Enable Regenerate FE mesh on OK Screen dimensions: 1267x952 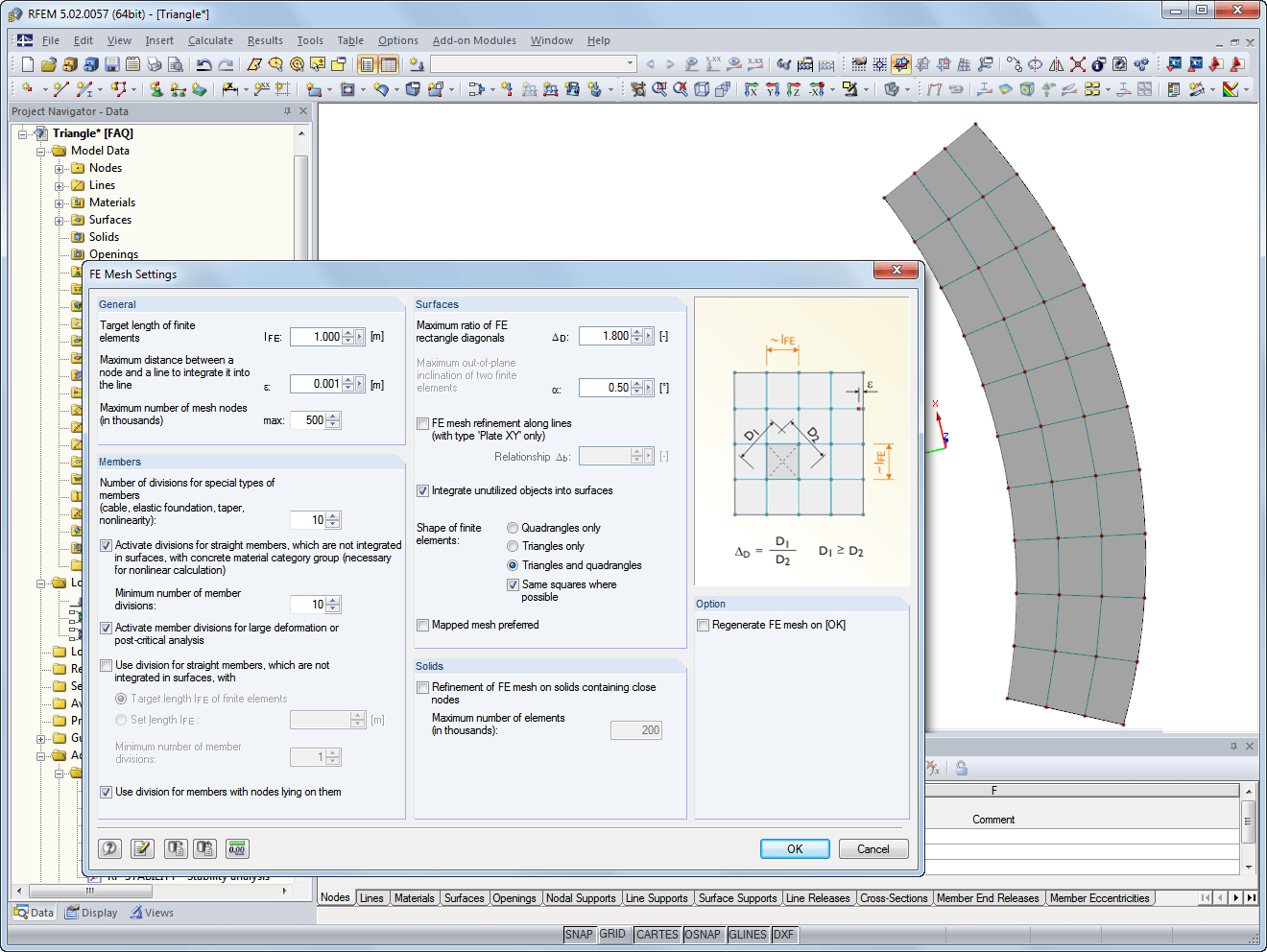pyautogui.click(x=703, y=624)
